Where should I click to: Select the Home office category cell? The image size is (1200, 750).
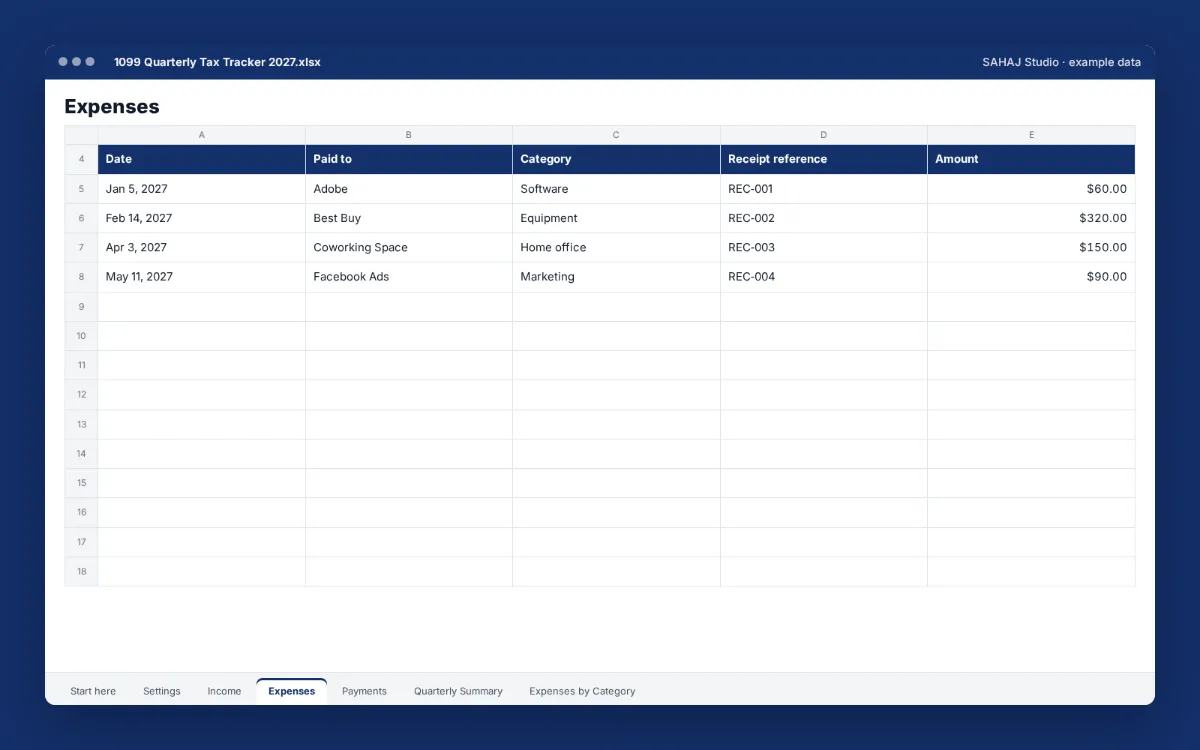pos(616,247)
